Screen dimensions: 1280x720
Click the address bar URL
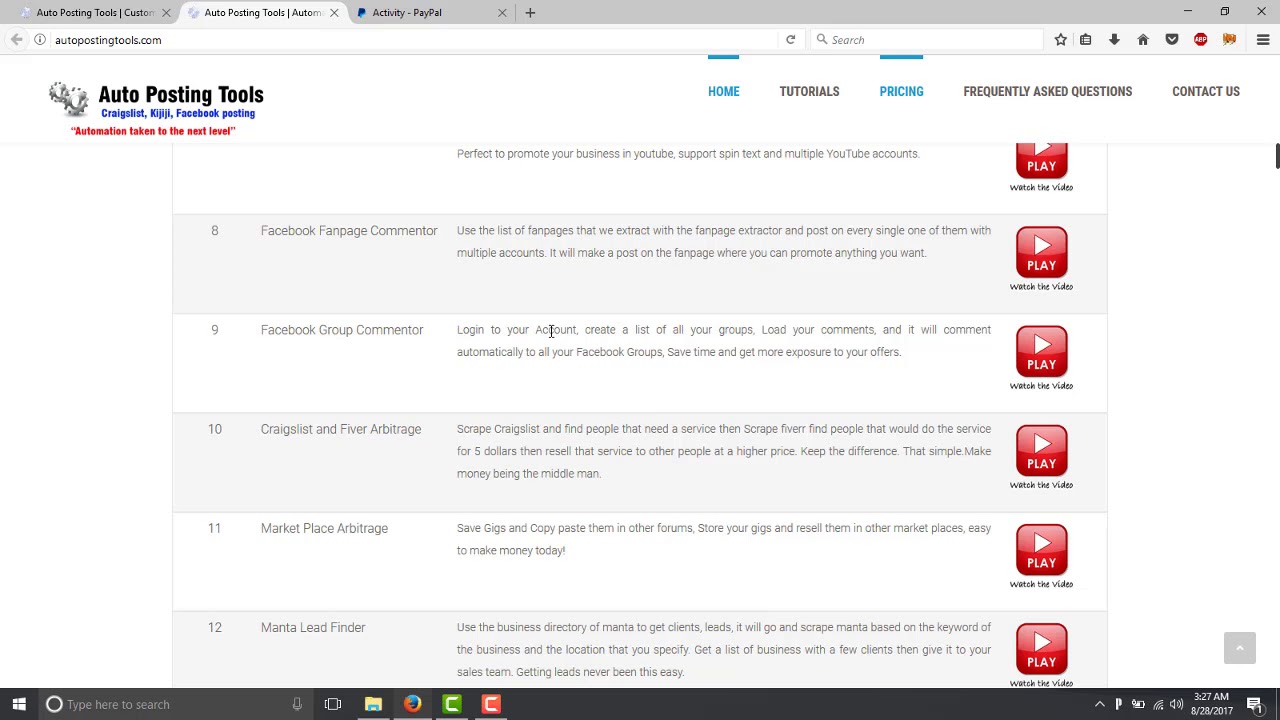coord(108,40)
